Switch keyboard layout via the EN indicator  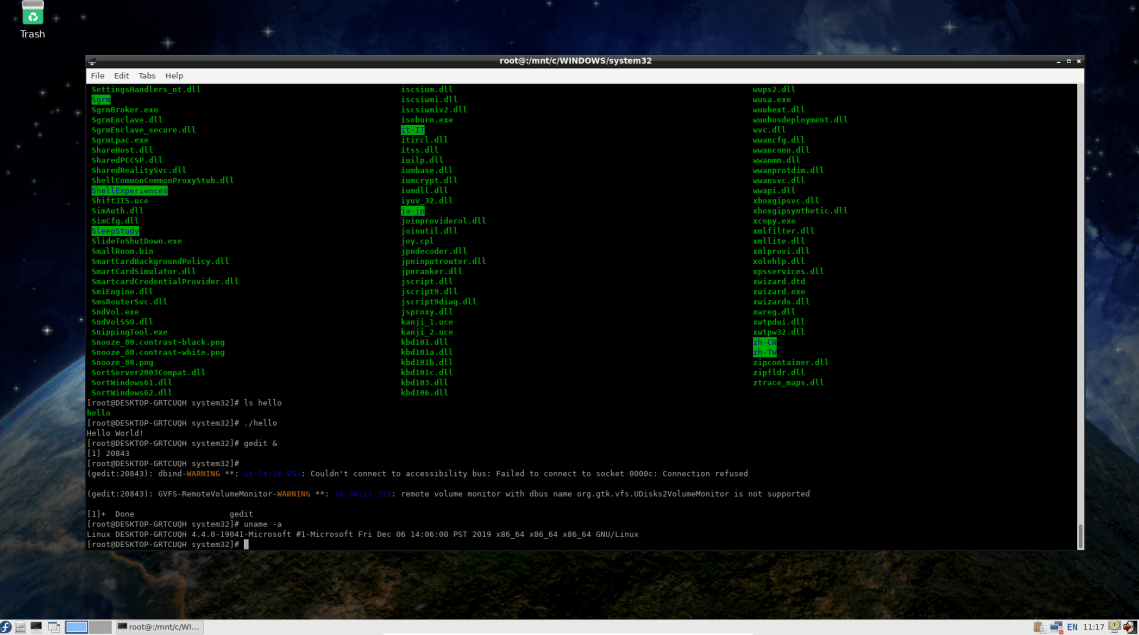tap(1072, 627)
